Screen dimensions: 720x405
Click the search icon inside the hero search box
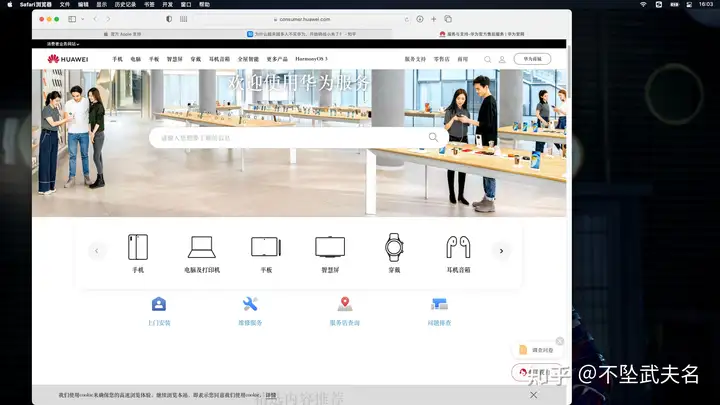tap(433, 137)
